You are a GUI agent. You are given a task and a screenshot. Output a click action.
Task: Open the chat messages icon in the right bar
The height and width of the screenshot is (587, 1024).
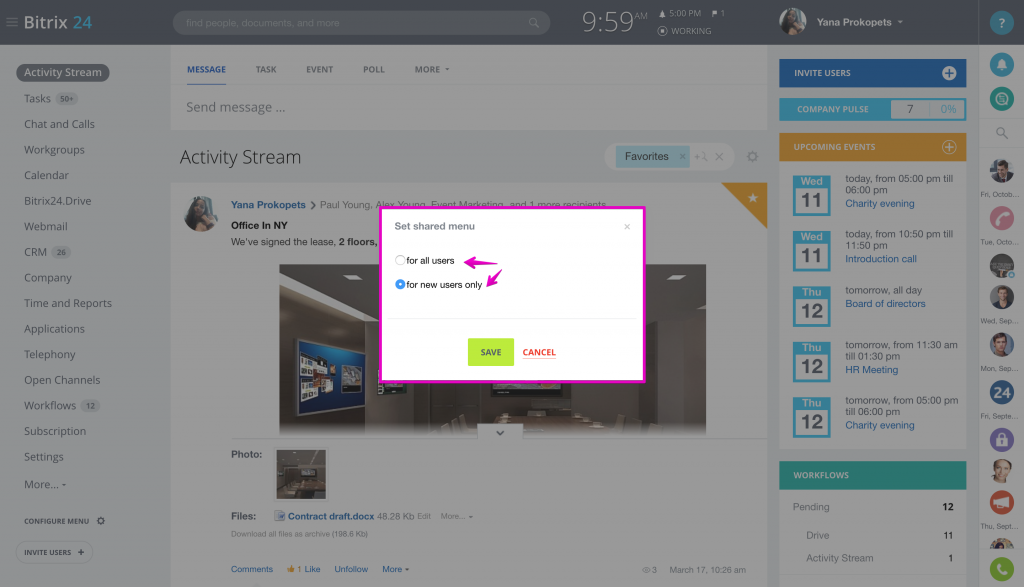point(1001,99)
